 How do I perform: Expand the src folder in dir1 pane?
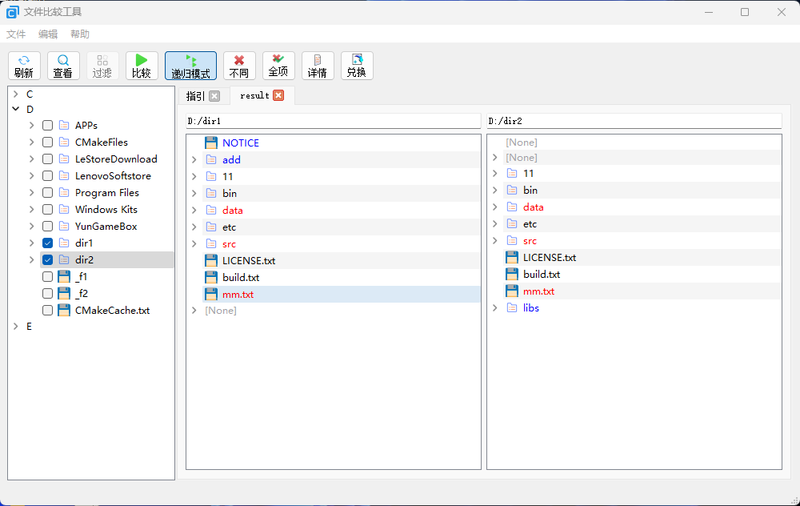coord(194,244)
